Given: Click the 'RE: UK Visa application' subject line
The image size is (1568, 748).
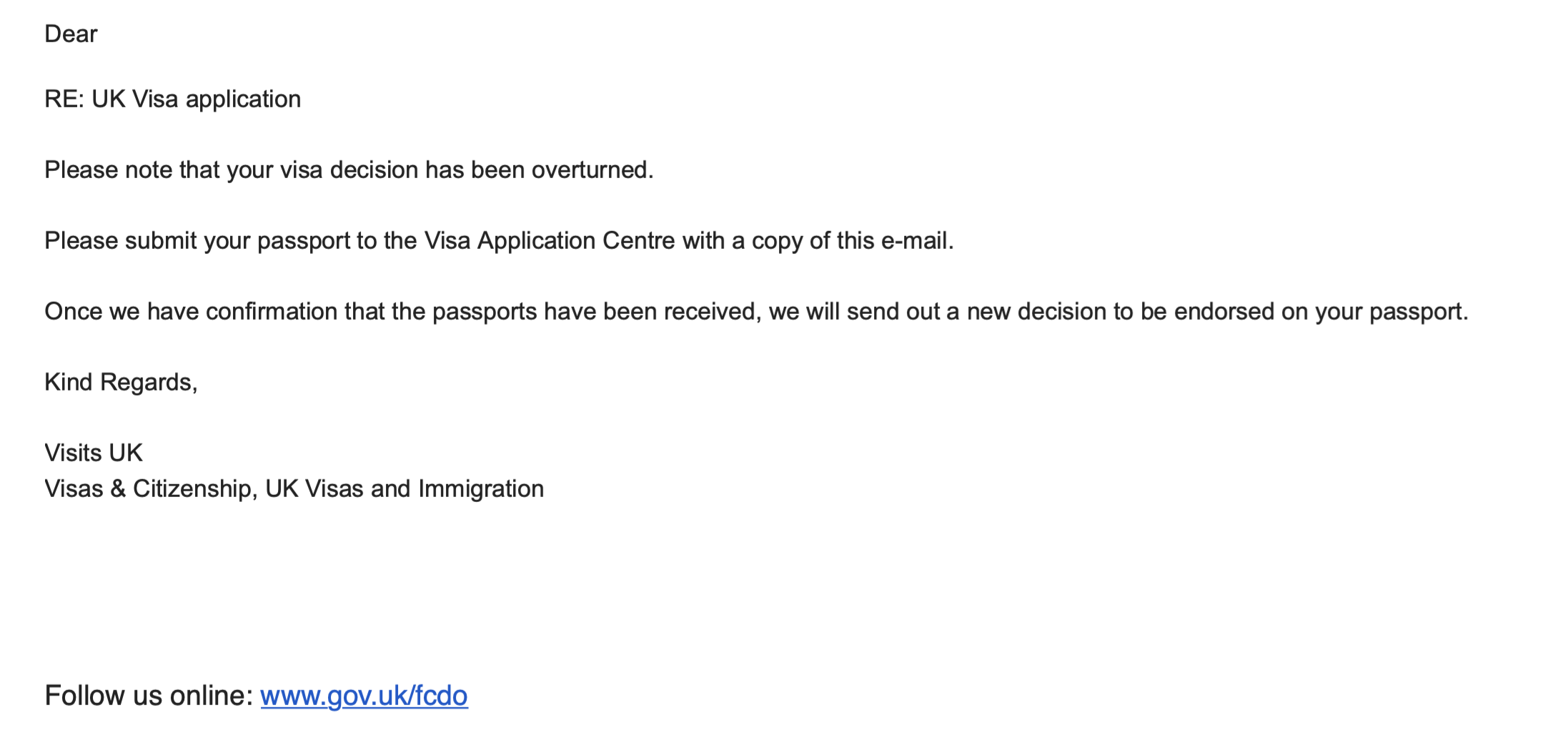Looking at the screenshot, I should pos(172,99).
